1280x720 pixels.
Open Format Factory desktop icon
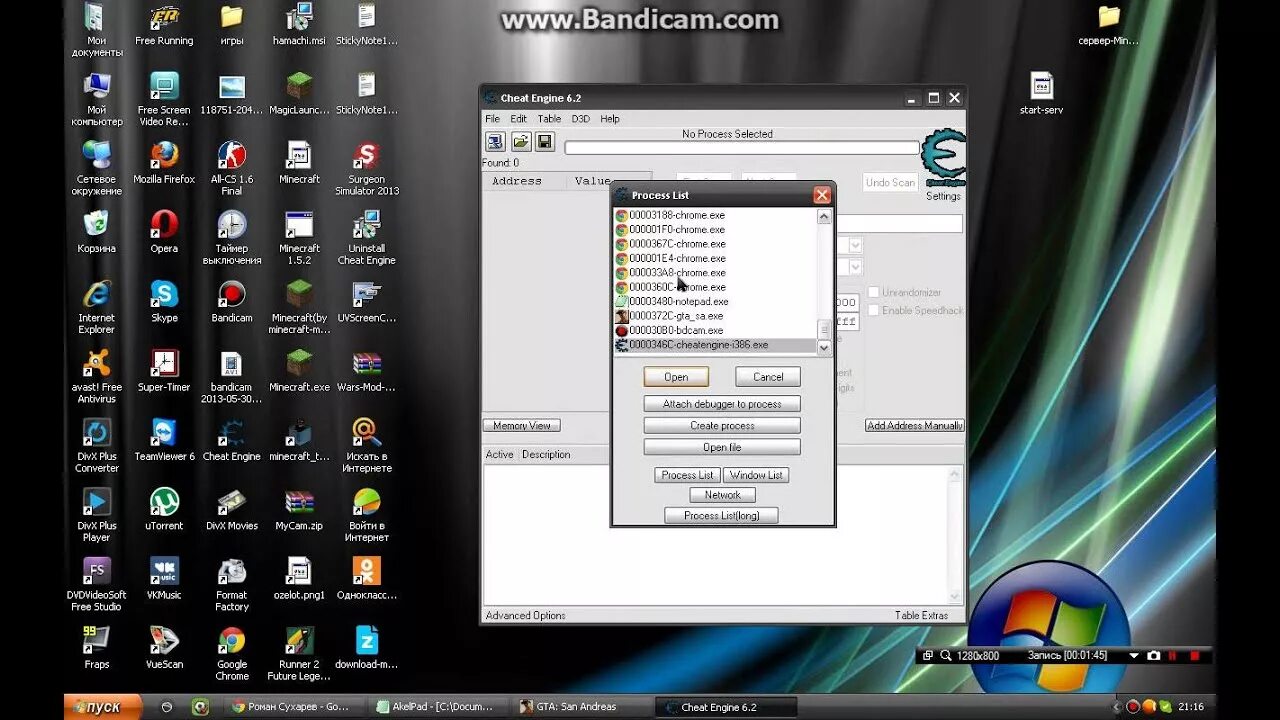click(x=232, y=583)
